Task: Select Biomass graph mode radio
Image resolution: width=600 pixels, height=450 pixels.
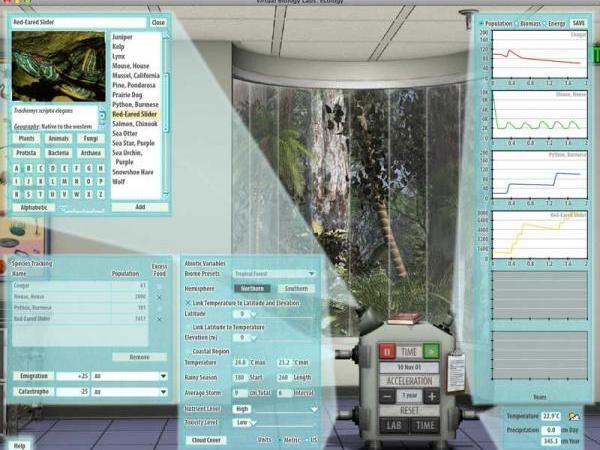Action: (516, 23)
